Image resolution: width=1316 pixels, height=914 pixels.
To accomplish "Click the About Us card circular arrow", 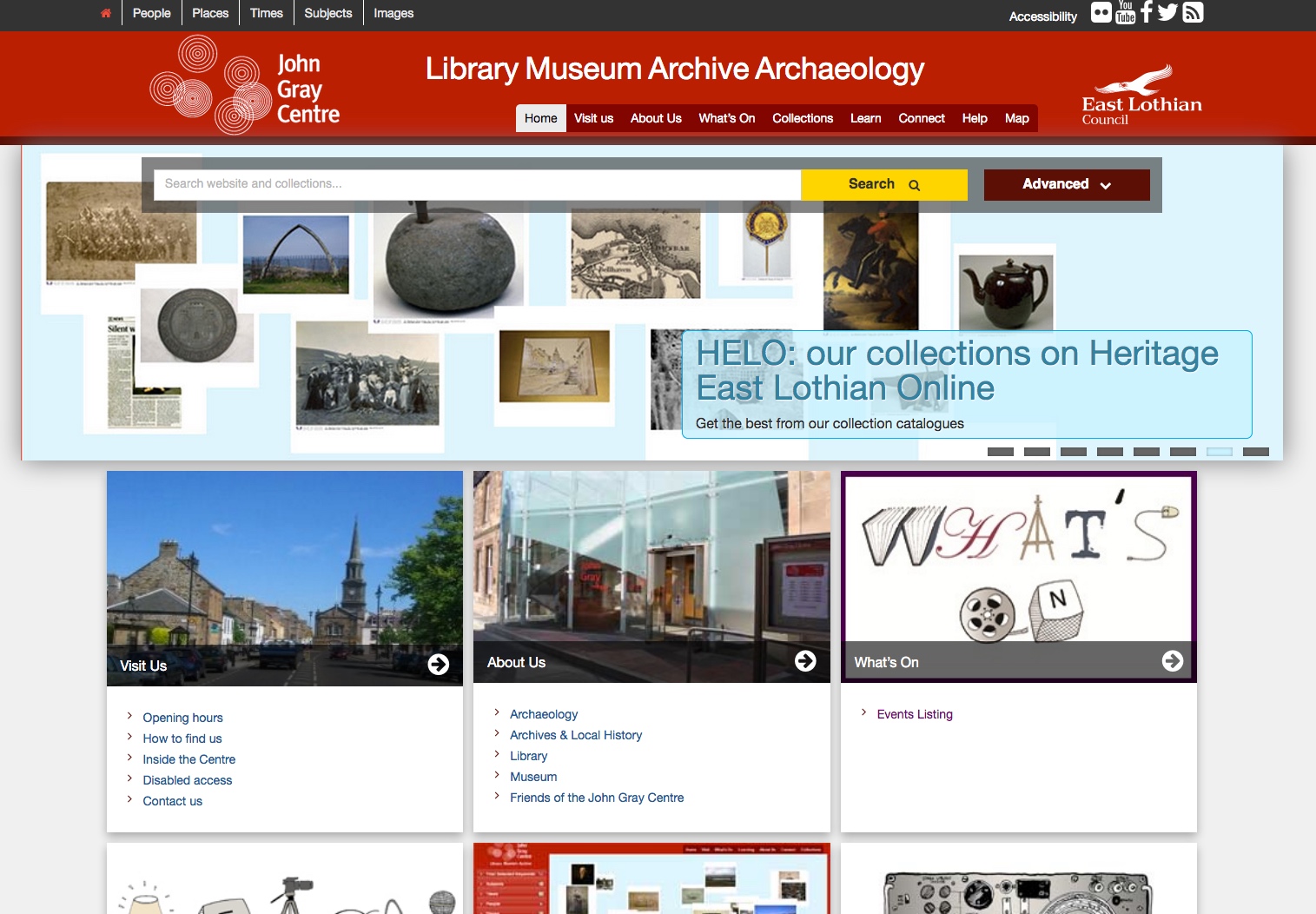I will (805, 660).
